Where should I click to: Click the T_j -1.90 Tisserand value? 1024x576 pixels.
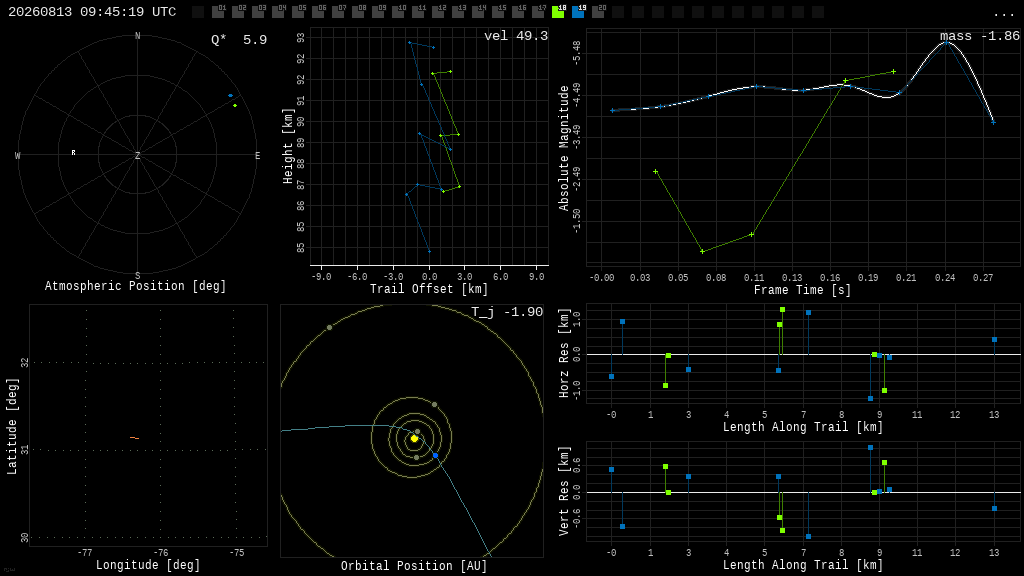(x=507, y=312)
